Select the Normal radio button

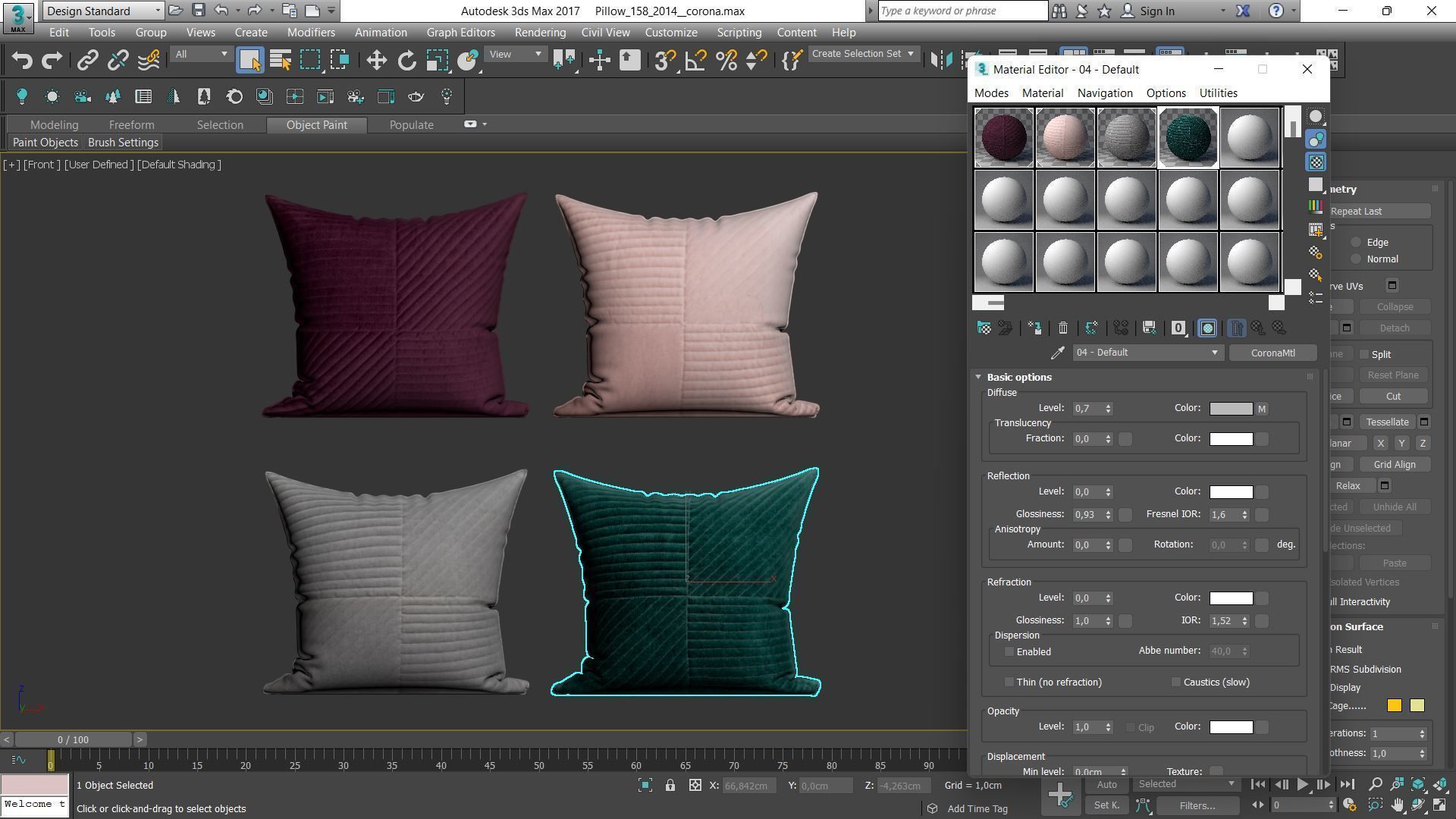point(1356,259)
